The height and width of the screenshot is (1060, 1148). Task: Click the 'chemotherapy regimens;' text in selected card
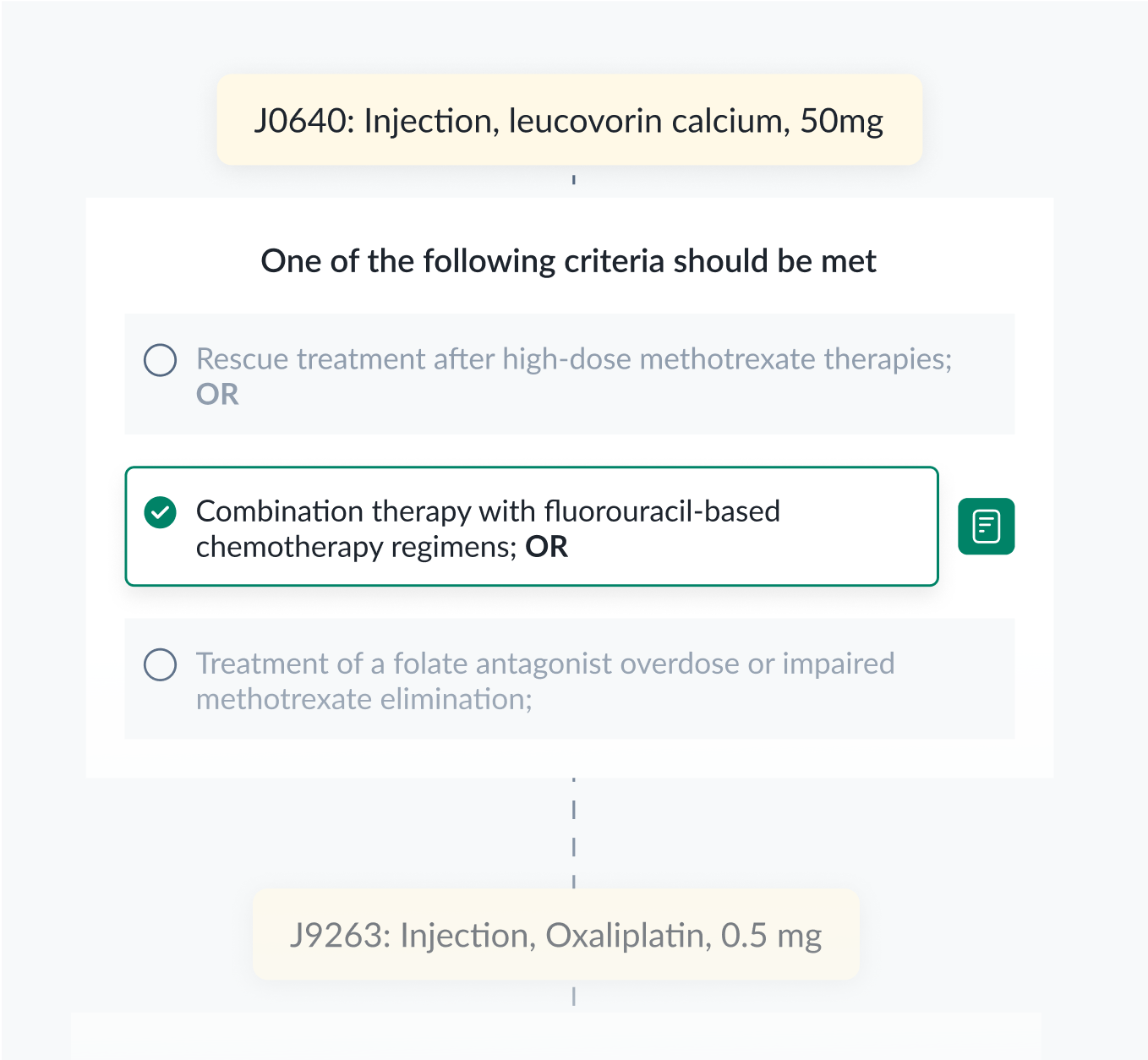(x=357, y=547)
